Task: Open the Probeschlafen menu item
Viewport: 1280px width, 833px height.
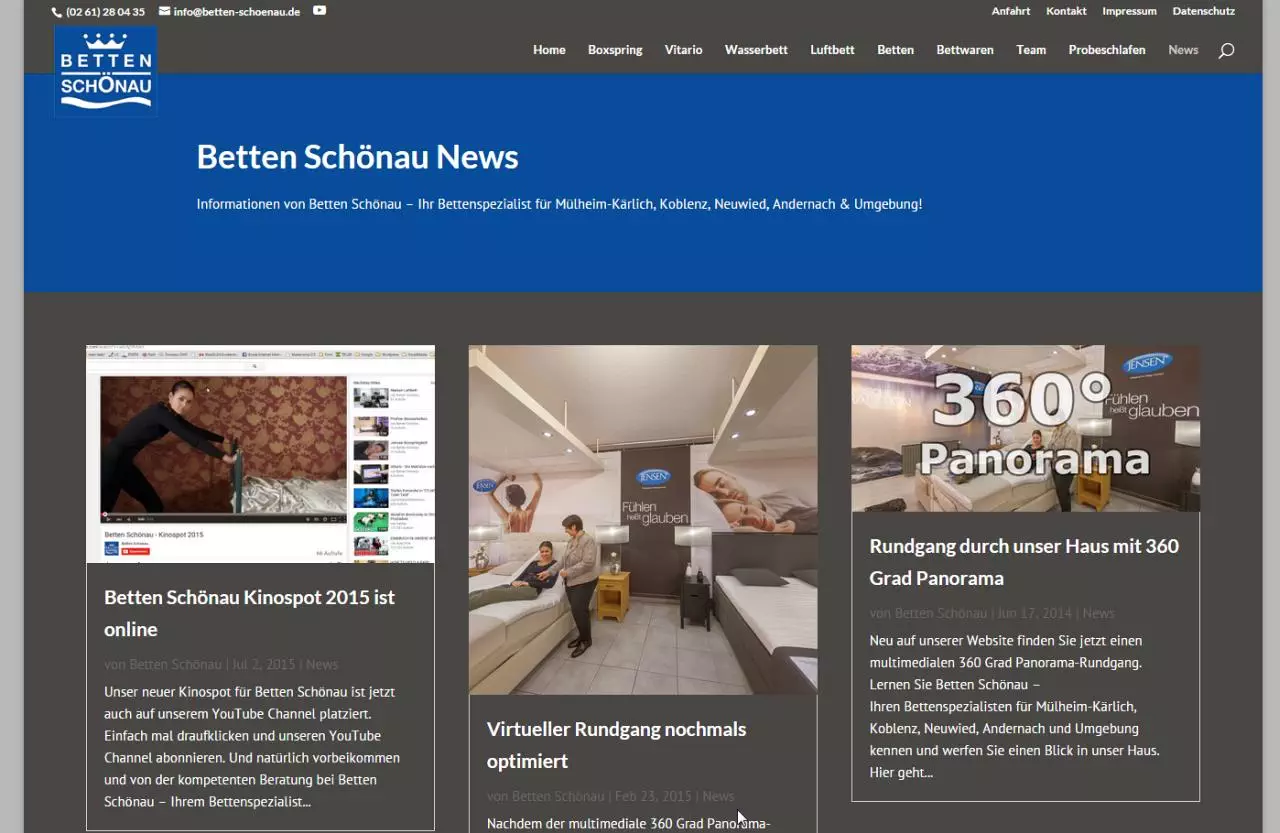Action: point(1107,50)
